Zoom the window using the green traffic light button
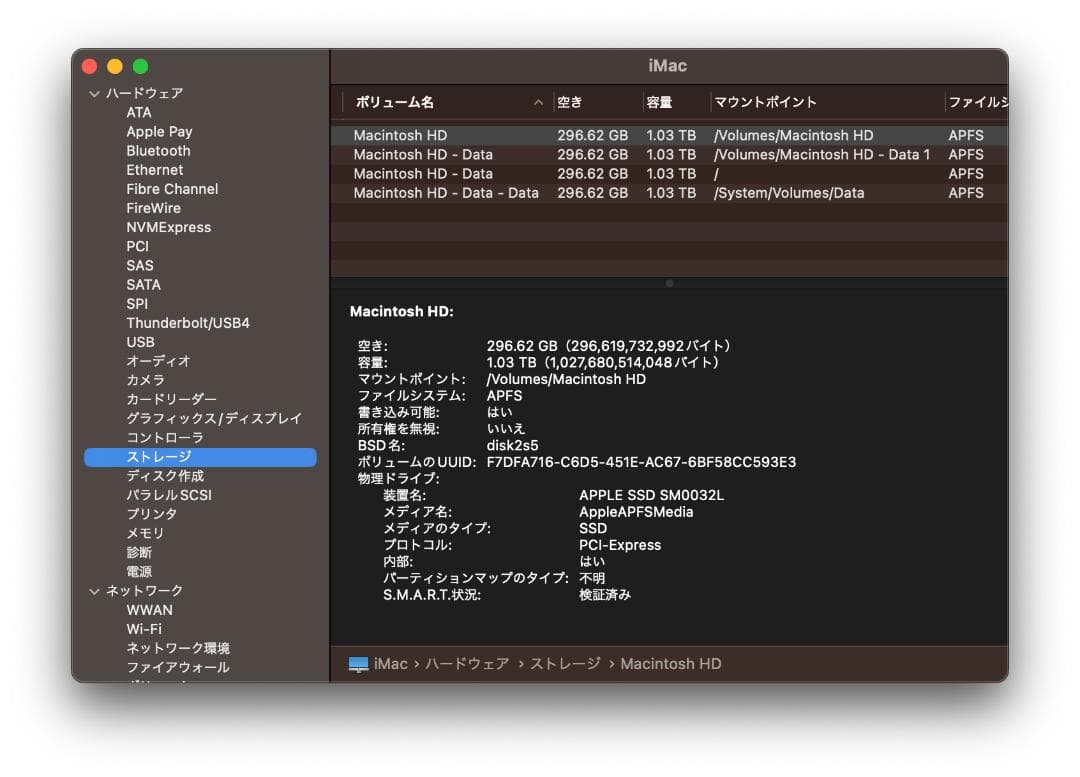 coord(140,65)
